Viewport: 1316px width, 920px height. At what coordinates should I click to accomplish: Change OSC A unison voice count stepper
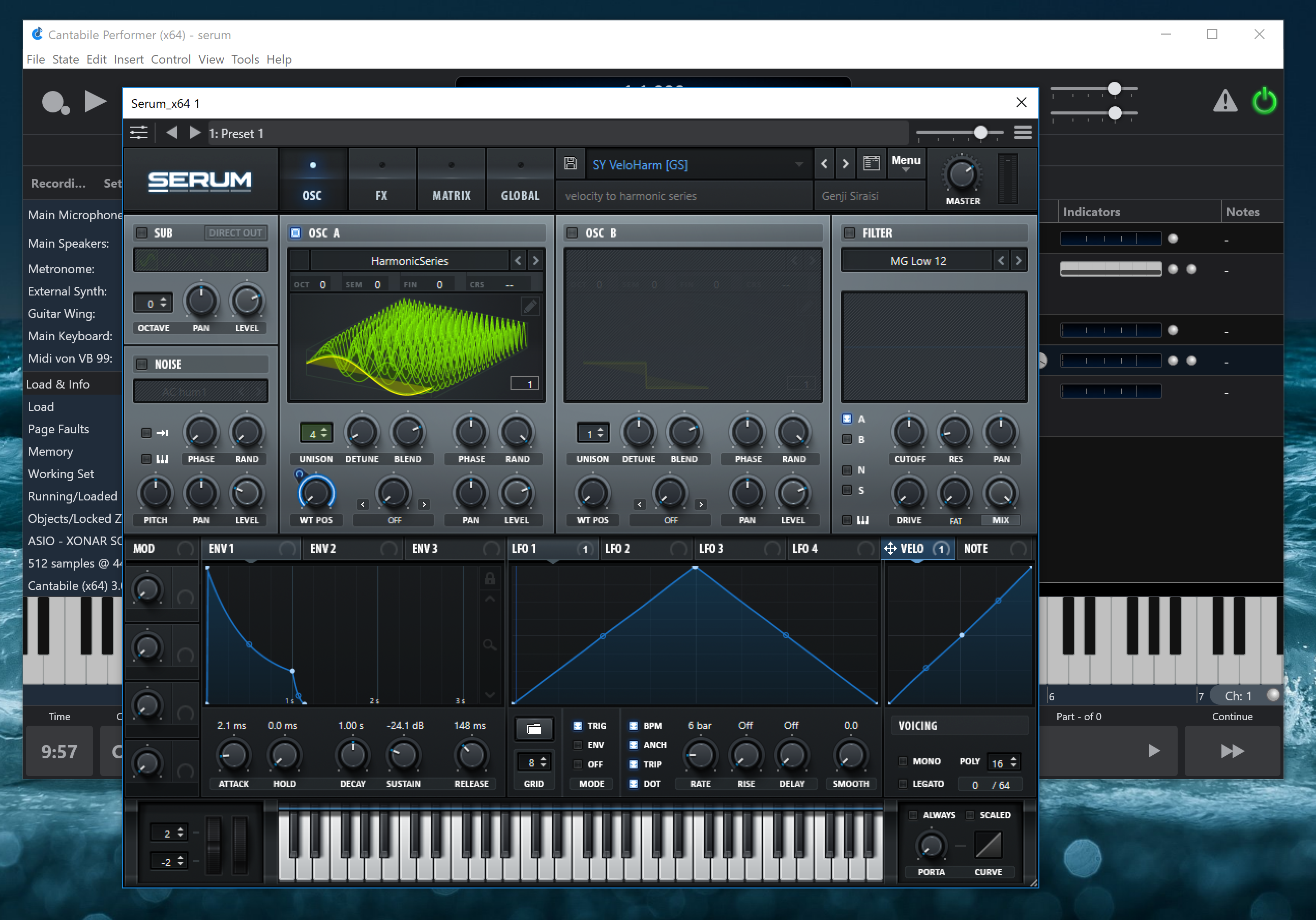(x=316, y=433)
